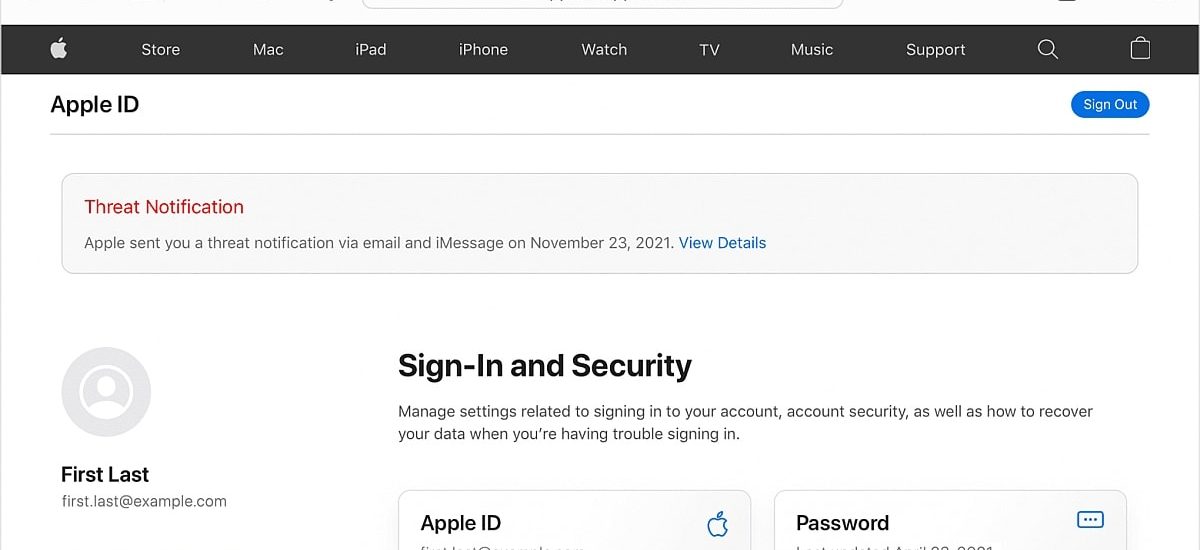Click the password dots icon in Password card
The width and height of the screenshot is (1200, 550).
(1089, 519)
